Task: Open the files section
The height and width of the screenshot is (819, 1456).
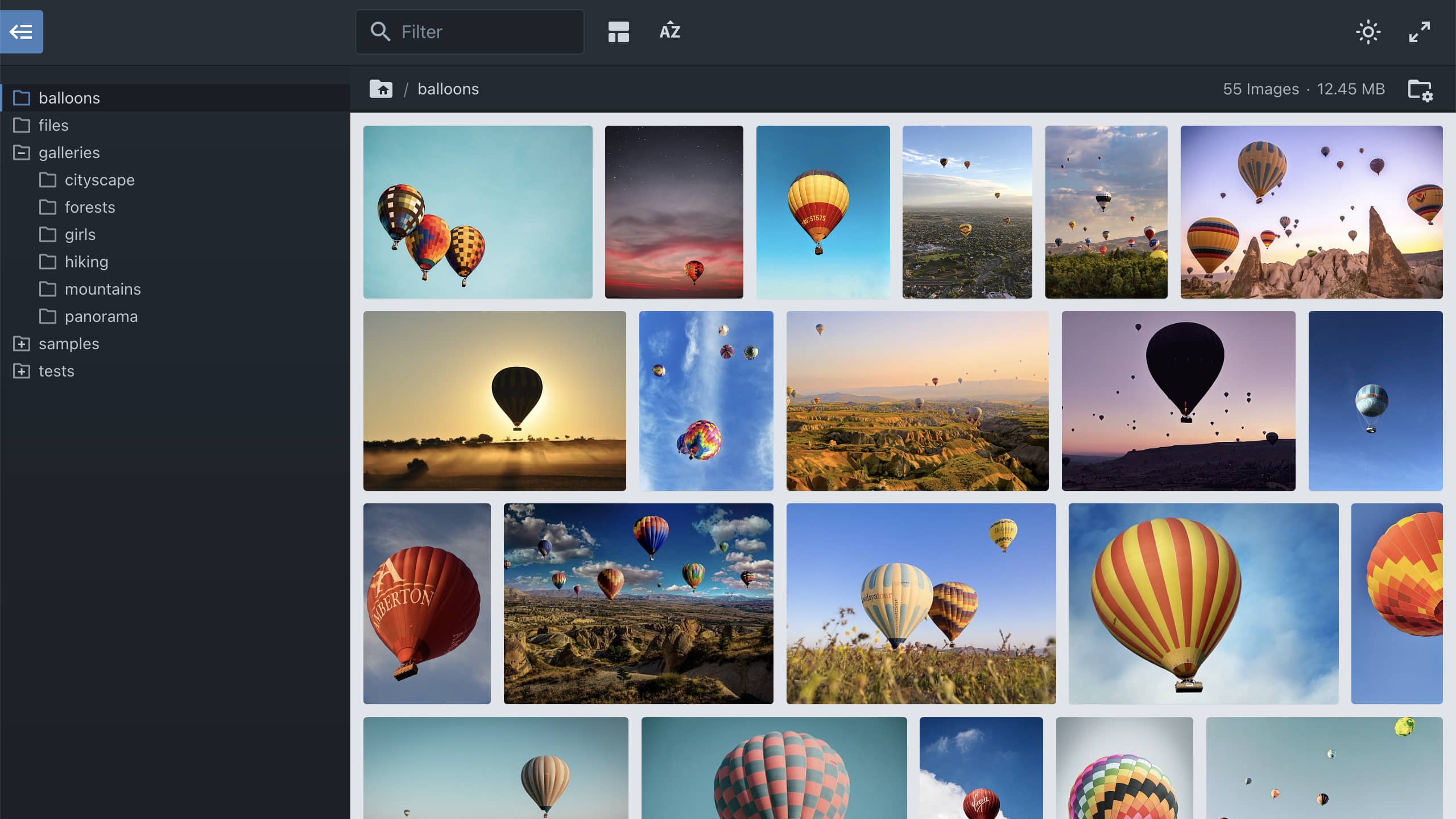Action: (53, 125)
